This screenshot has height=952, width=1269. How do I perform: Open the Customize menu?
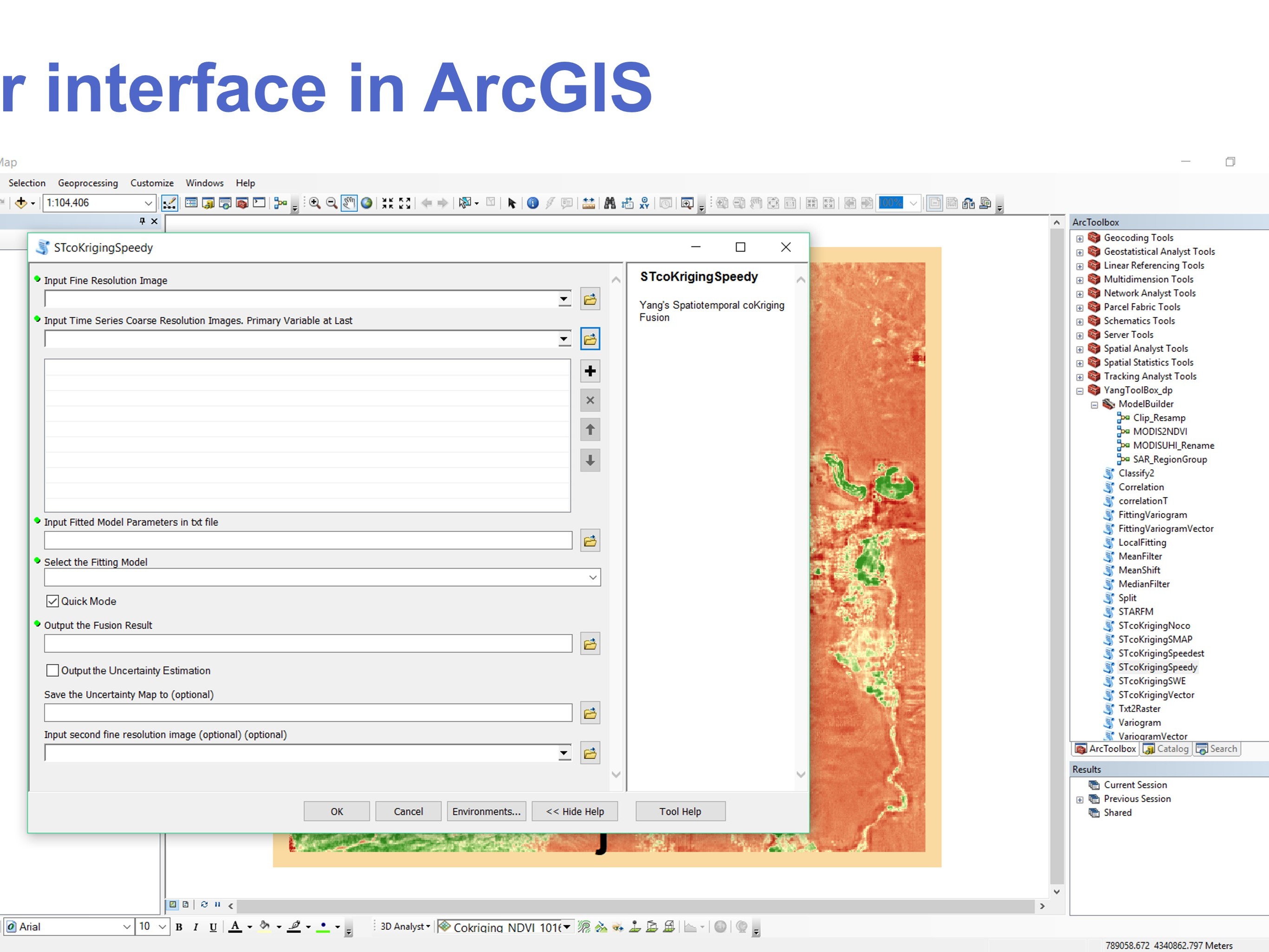click(x=152, y=183)
